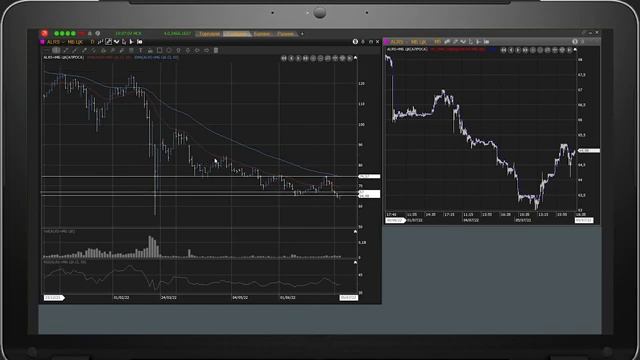Viewport: 640px width, 360px height.
Task: Open the ALRS ticker selector in left chart
Action: pos(54,42)
